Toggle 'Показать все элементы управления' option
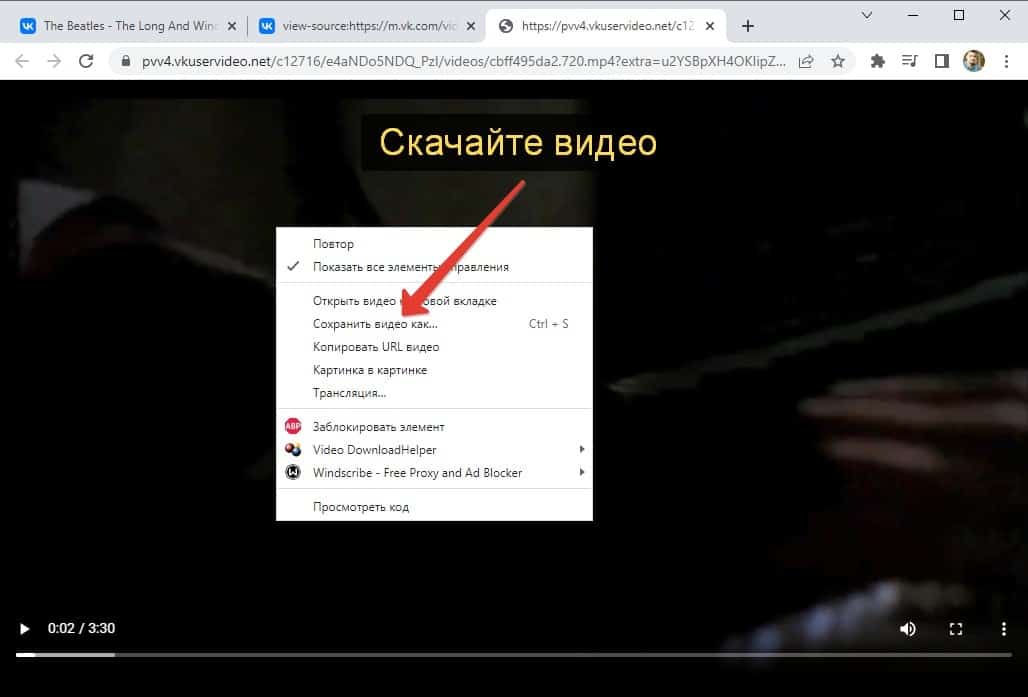 coord(410,267)
